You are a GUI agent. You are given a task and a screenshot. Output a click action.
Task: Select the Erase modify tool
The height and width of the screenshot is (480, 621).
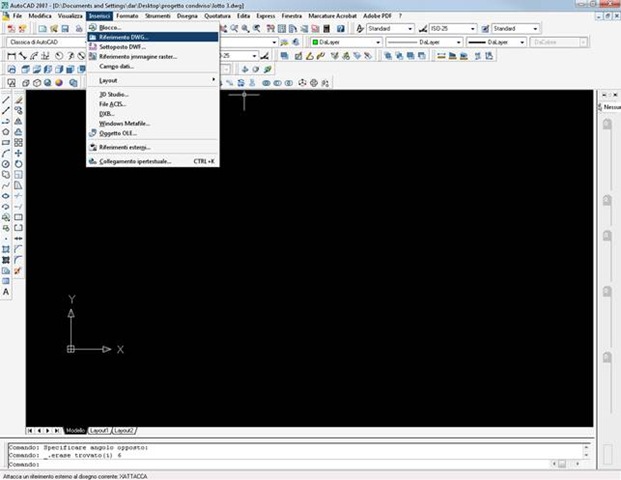(18, 100)
